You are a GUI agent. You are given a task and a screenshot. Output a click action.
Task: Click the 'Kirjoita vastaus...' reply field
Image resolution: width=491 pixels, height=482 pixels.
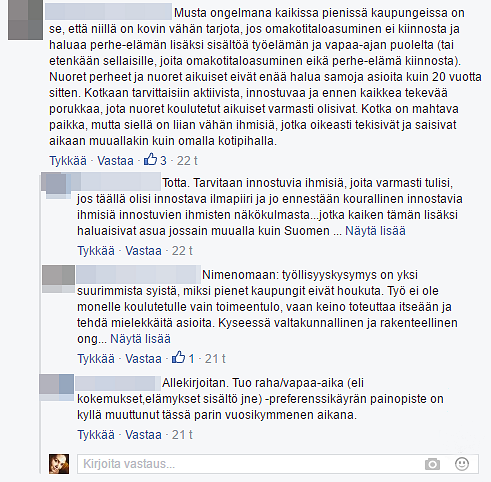(x=278, y=464)
